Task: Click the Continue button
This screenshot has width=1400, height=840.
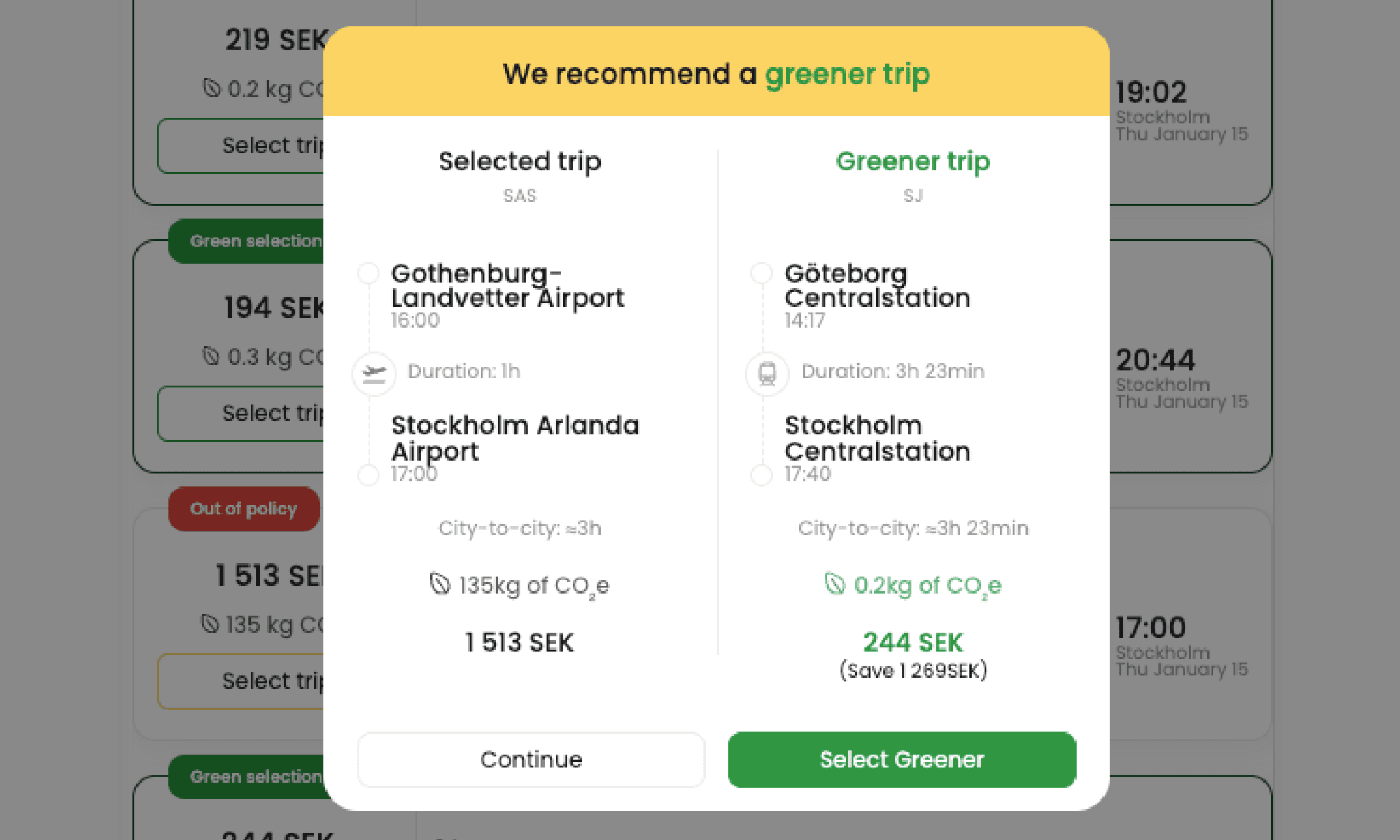Action: (x=531, y=759)
